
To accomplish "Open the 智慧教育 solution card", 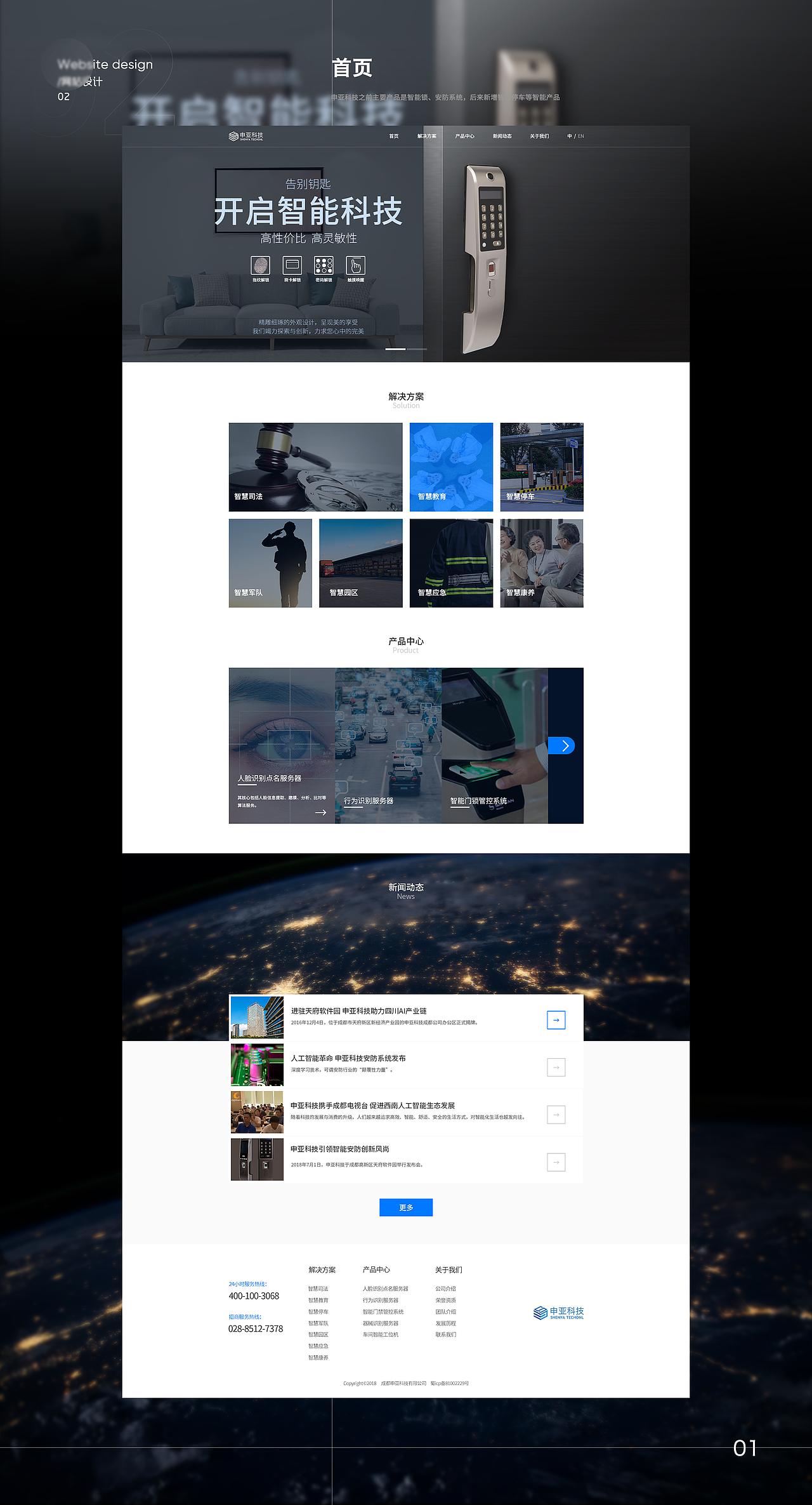I will pyautogui.click(x=451, y=467).
